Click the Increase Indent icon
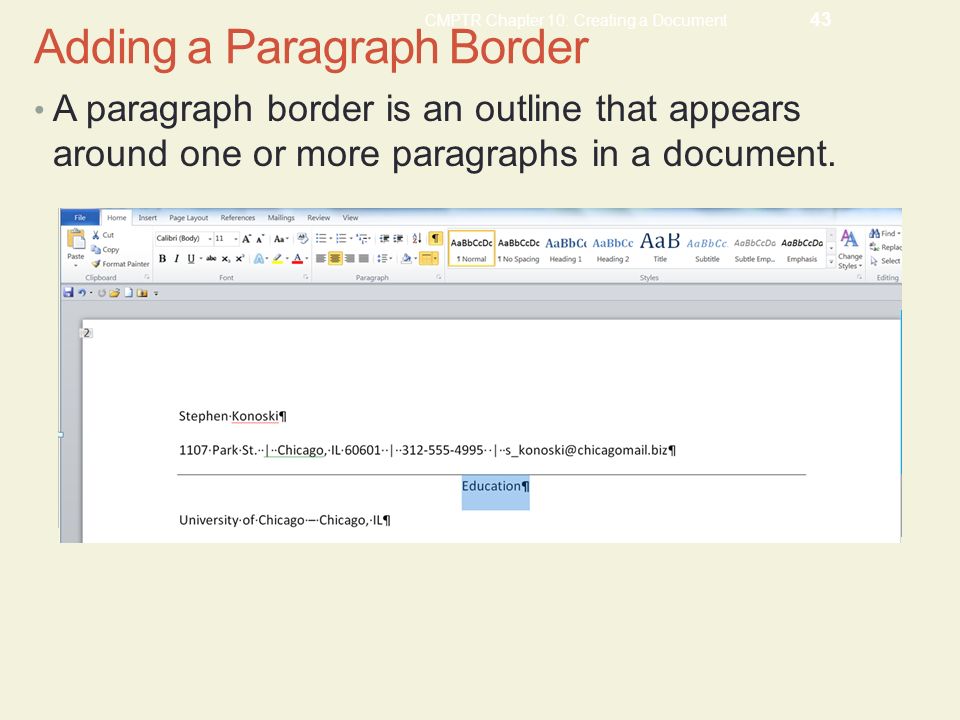This screenshot has width=960, height=720. tap(398, 239)
